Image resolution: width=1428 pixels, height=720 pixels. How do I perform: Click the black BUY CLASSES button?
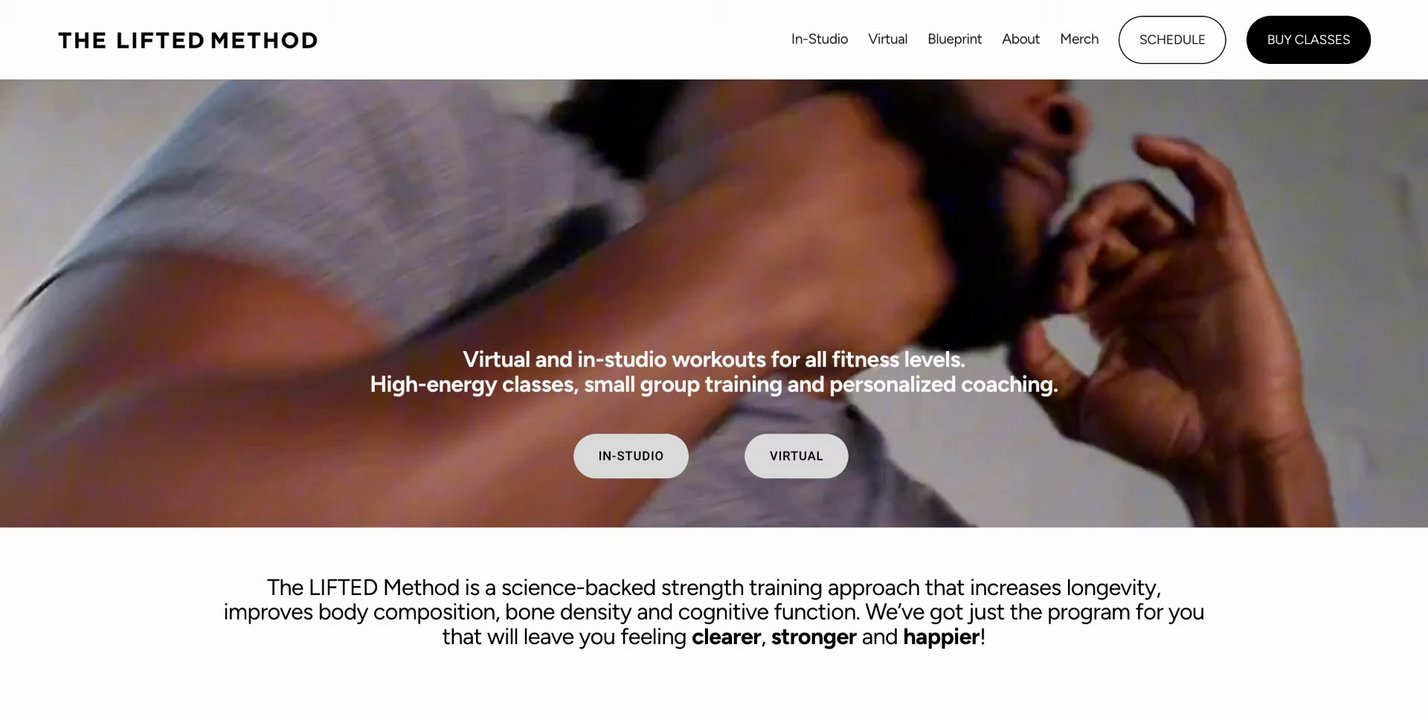(1308, 40)
